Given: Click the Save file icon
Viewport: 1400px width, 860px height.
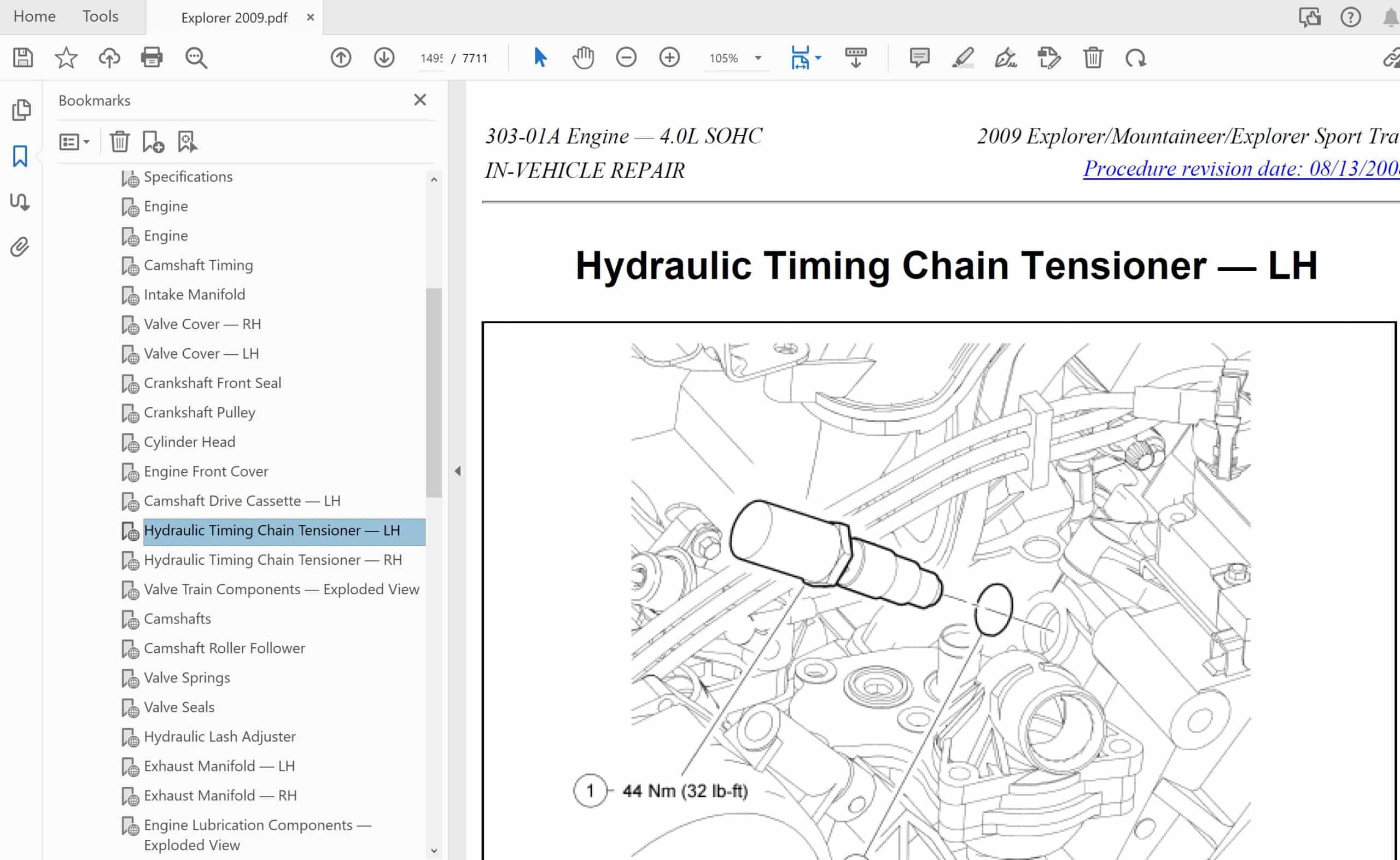Looking at the screenshot, I should [x=23, y=58].
